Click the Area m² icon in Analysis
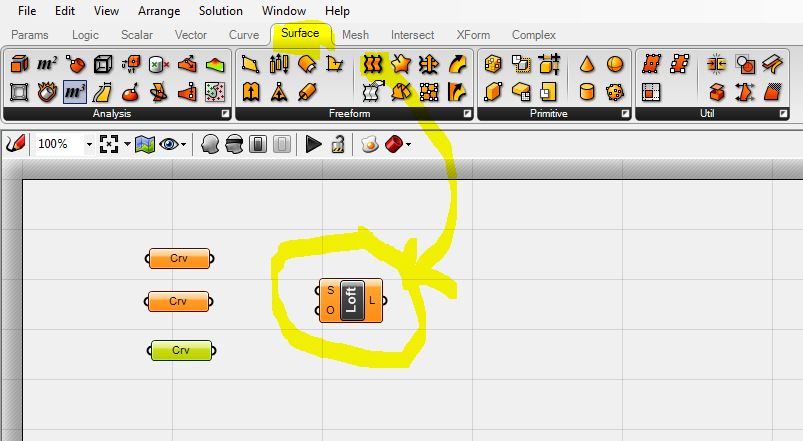This screenshot has width=803, height=441. (47, 64)
